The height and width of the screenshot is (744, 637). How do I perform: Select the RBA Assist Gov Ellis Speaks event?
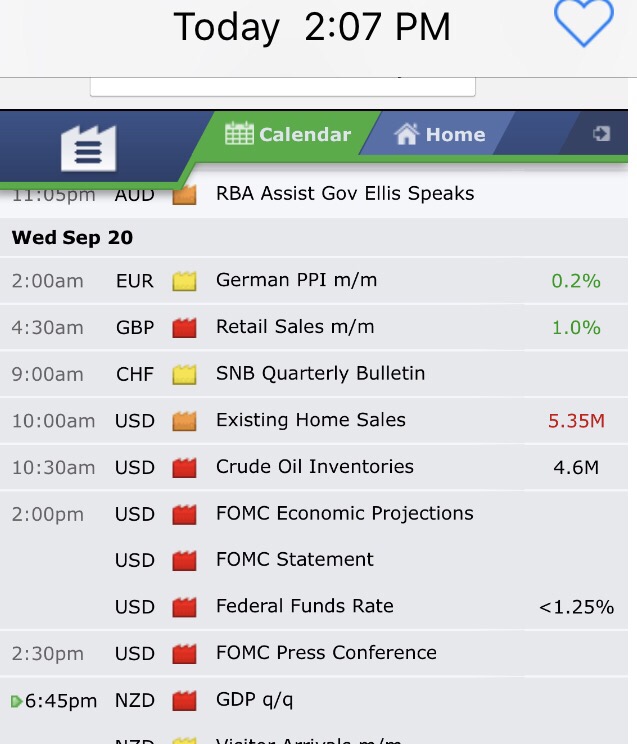click(345, 194)
